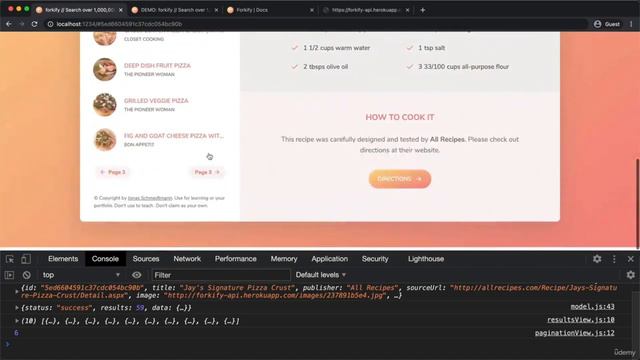
Task: Click the 2 tbsps olive oil ingredient
Action: pyautogui.click(x=325, y=67)
